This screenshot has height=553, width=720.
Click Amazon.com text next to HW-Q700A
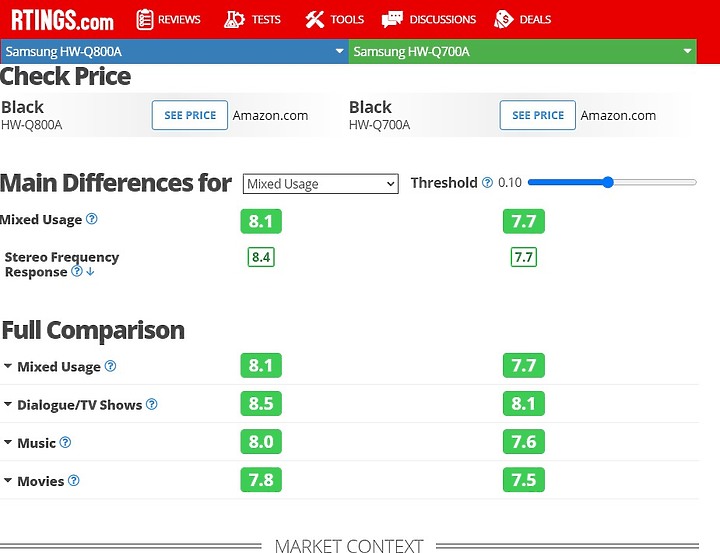click(x=618, y=116)
